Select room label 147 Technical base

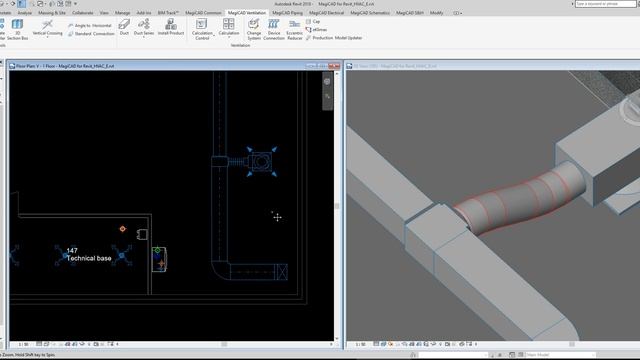[89, 255]
